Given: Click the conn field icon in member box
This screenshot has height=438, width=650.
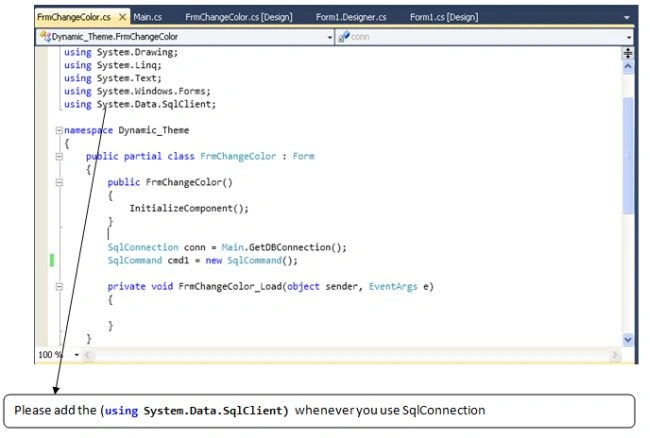Looking at the screenshot, I should coord(343,37).
